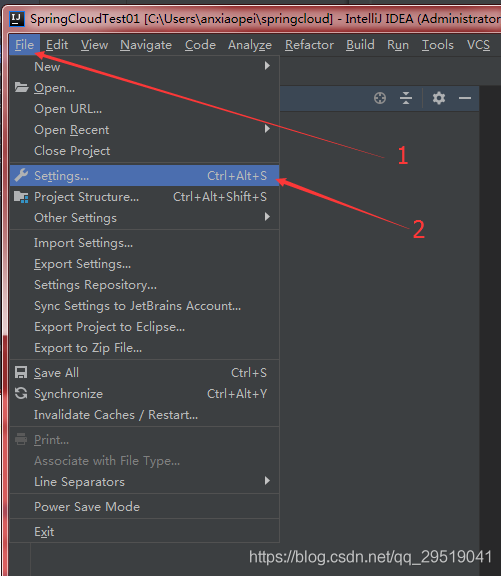Click the locate target crosshair icon

click(380, 98)
